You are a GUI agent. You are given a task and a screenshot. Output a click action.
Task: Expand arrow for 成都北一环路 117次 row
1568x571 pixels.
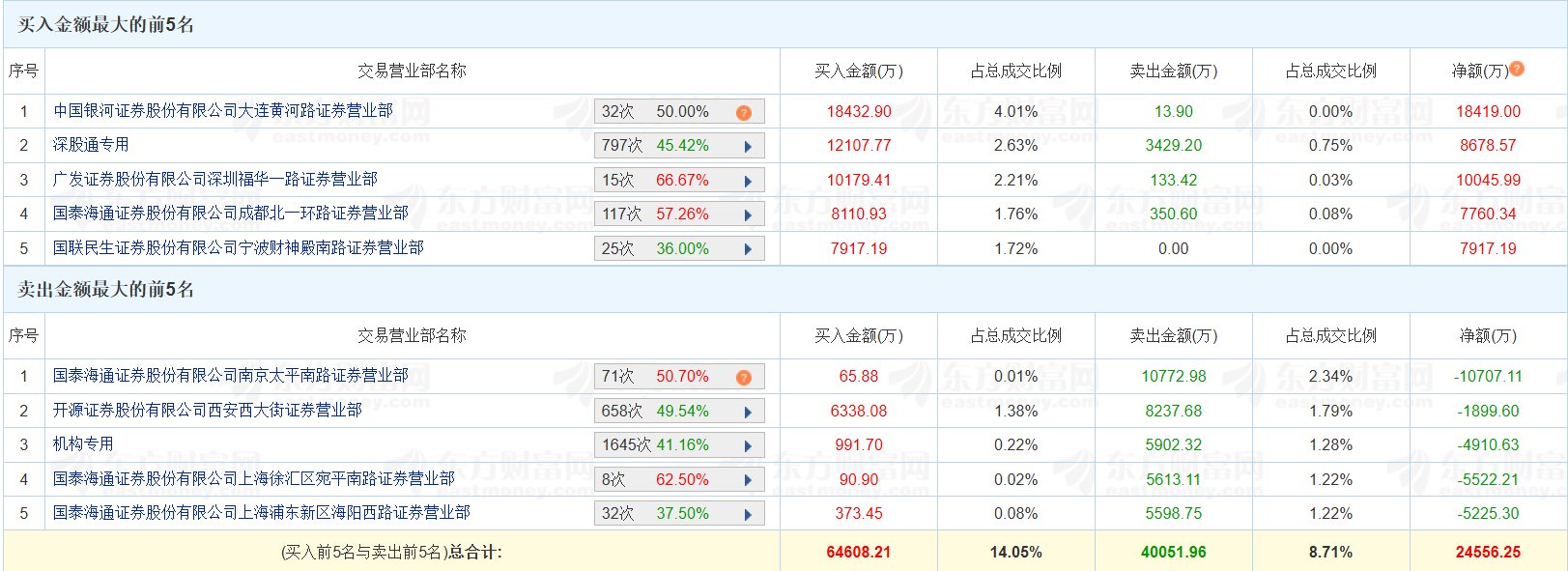(x=748, y=214)
